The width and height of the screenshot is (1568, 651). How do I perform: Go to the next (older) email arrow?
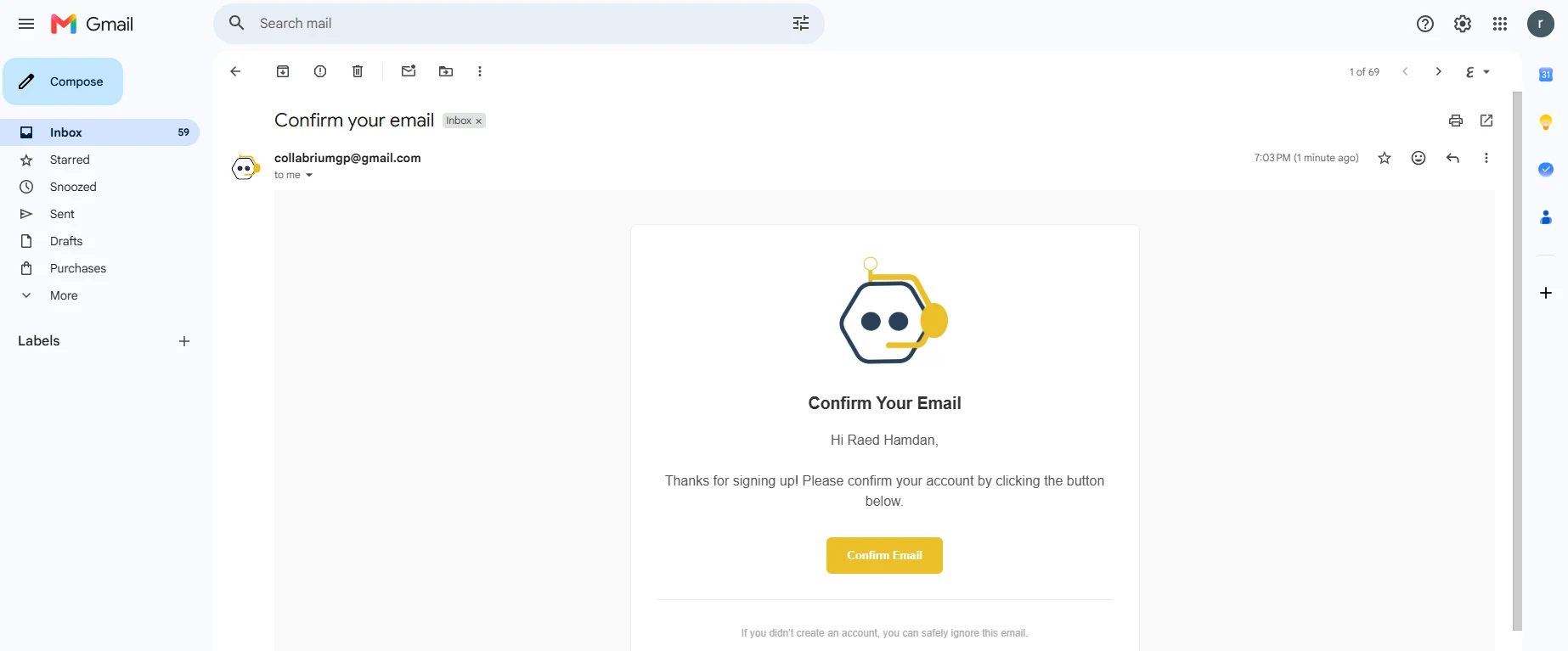click(1438, 71)
